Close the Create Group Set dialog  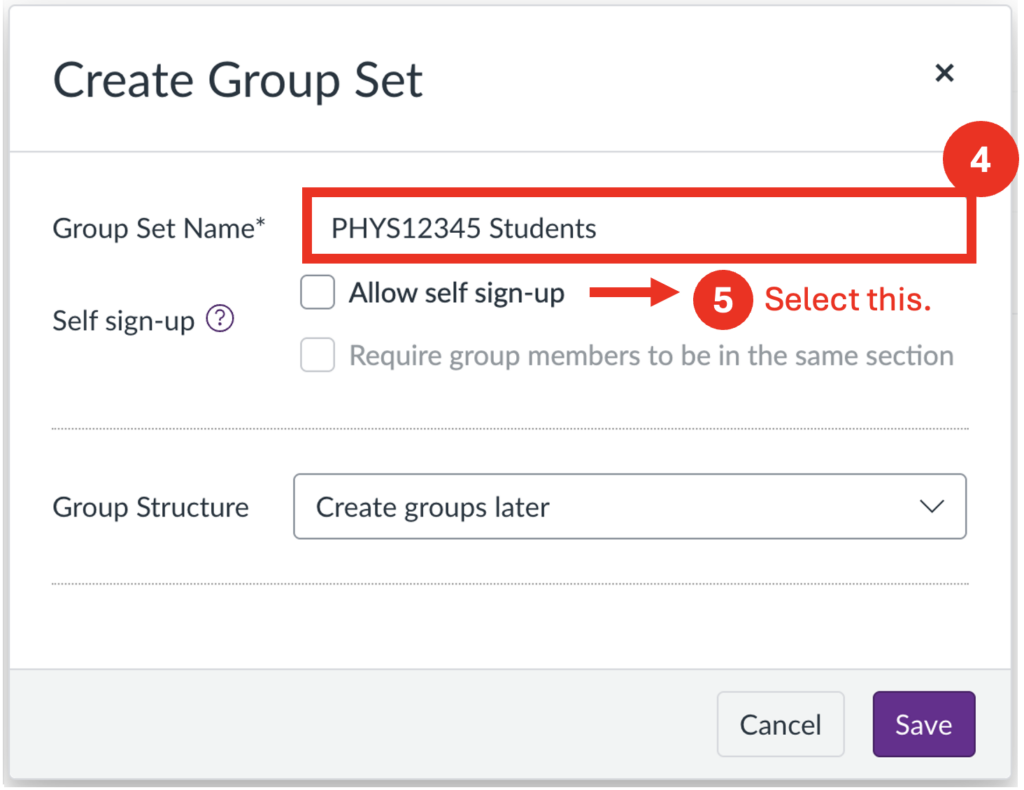(944, 73)
